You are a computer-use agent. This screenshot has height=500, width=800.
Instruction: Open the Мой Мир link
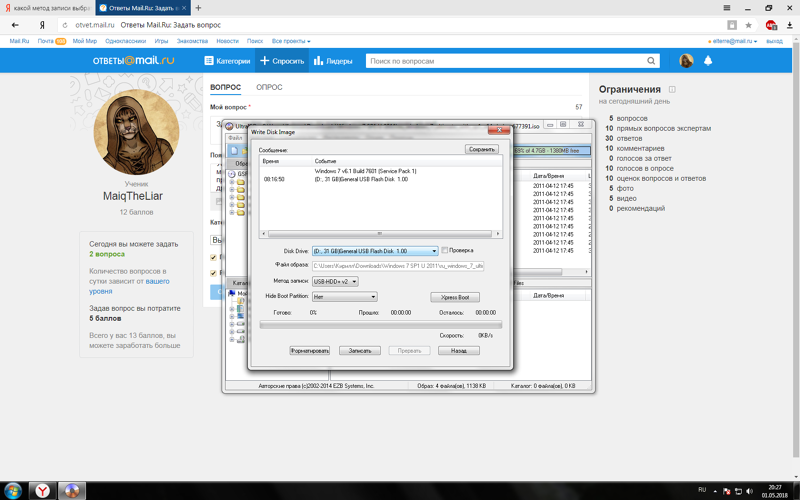85,41
